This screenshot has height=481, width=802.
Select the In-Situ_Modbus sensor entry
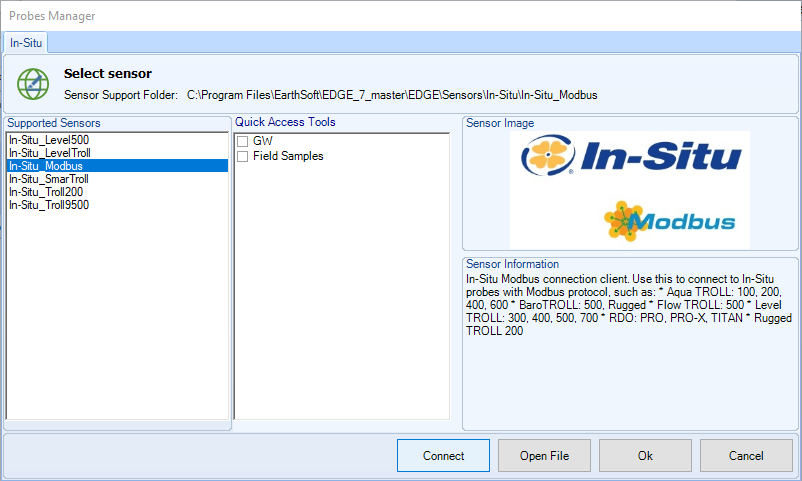pyautogui.click(x=47, y=166)
